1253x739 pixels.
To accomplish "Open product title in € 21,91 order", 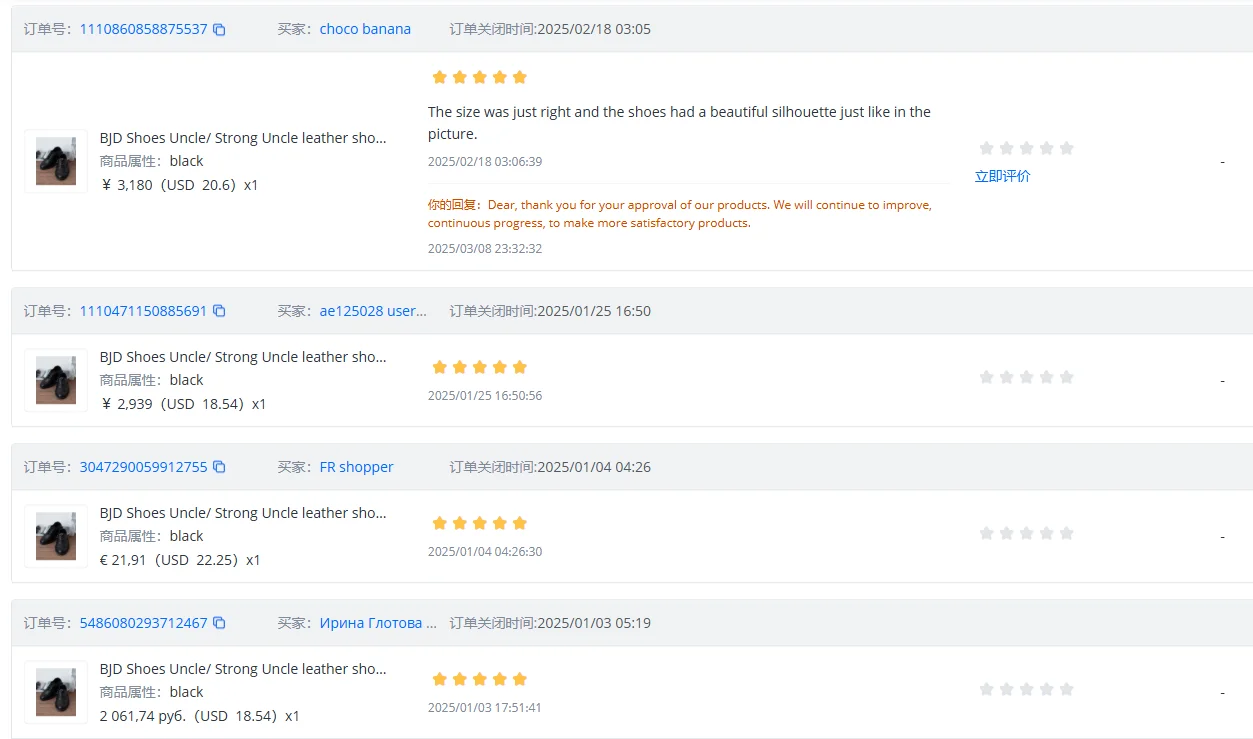I will coord(243,513).
